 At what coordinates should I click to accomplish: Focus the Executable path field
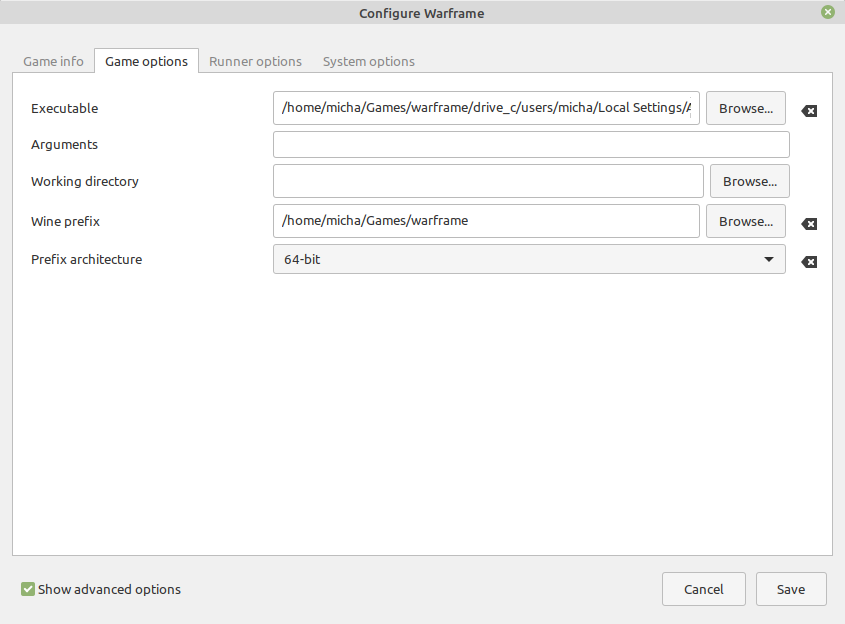pos(486,108)
